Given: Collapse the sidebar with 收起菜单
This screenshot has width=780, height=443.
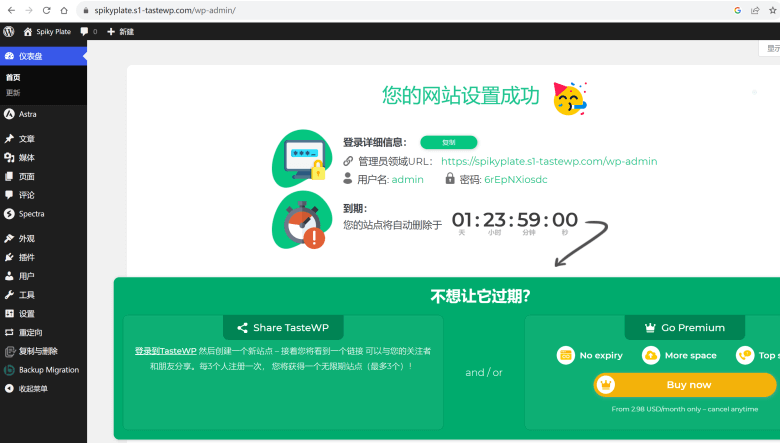Looking at the screenshot, I should tap(43, 389).
